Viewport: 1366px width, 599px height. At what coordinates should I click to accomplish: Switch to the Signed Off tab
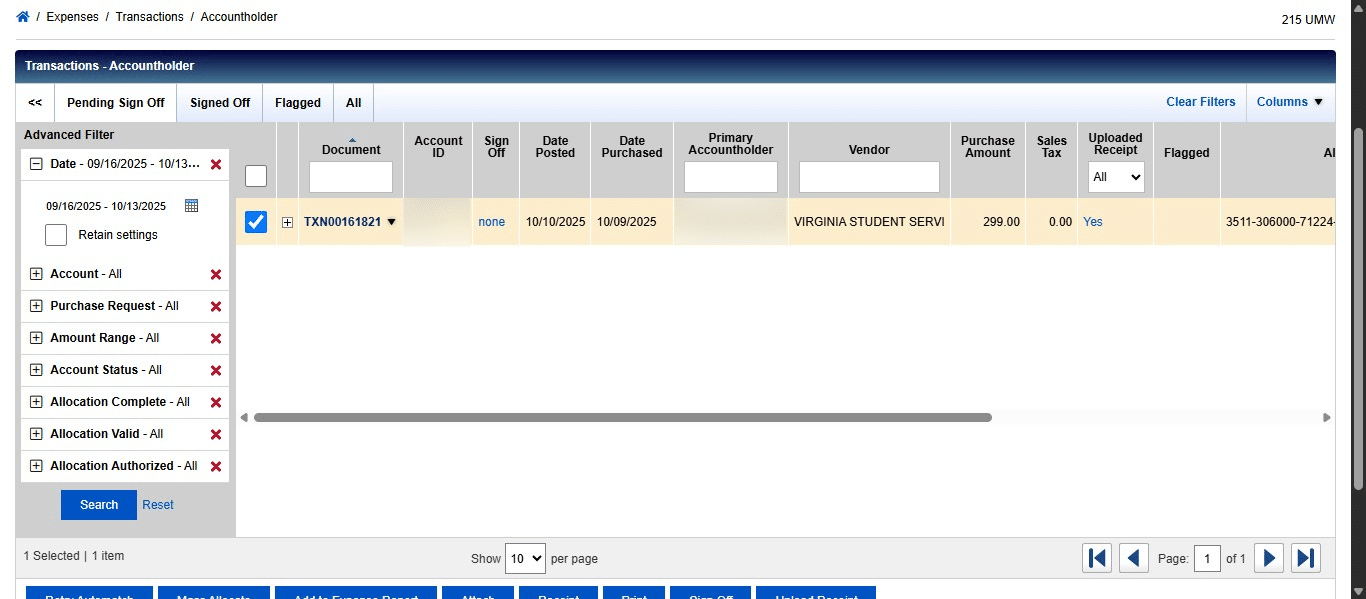pos(219,102)
